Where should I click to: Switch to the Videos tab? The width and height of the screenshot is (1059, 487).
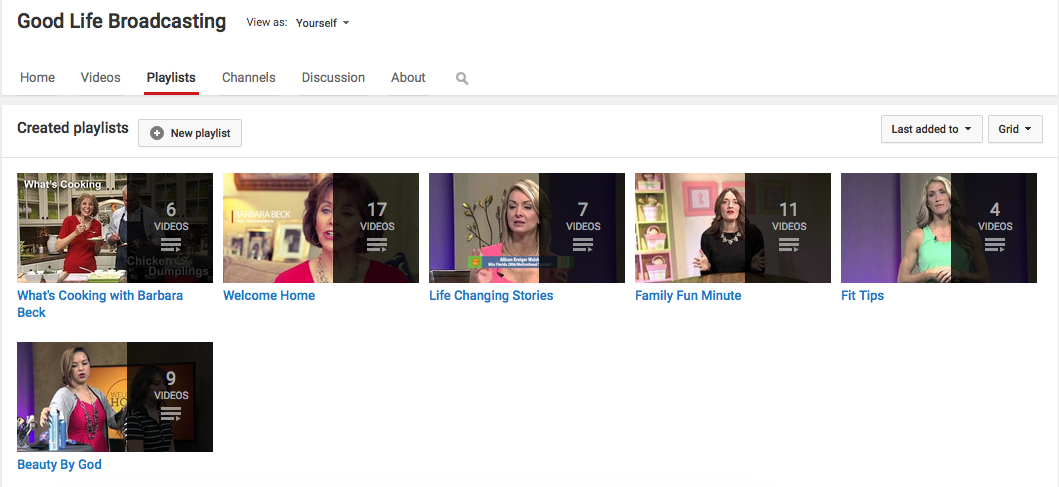[100, 77]
